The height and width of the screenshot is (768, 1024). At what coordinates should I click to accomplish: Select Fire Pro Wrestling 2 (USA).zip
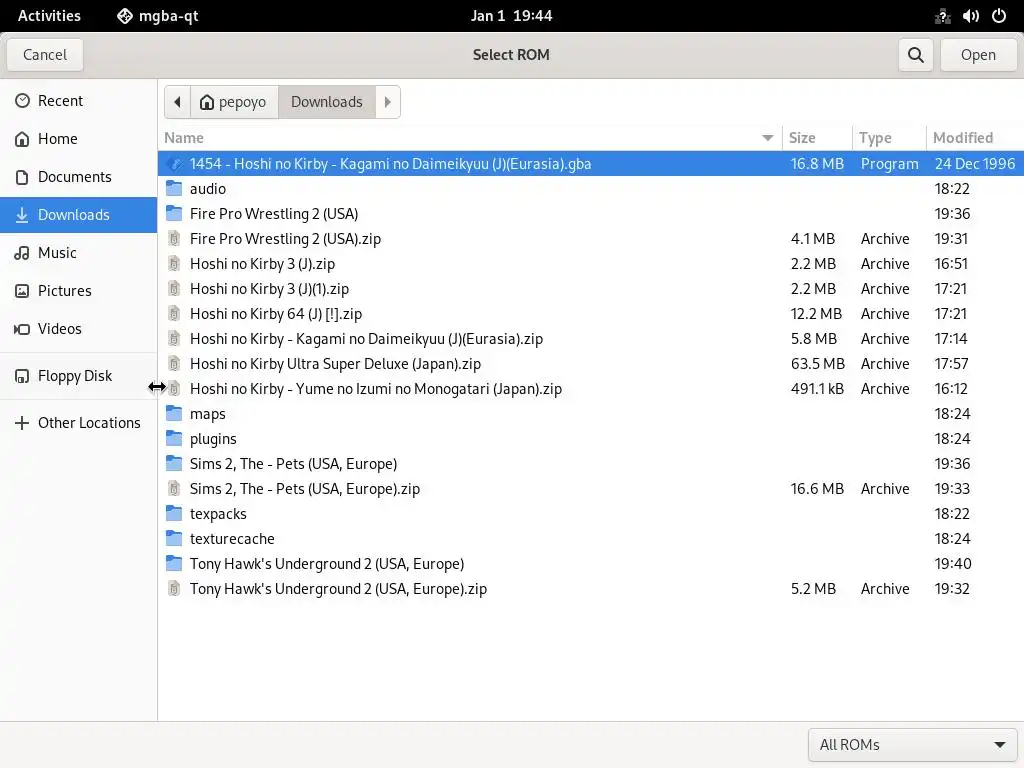590,239
